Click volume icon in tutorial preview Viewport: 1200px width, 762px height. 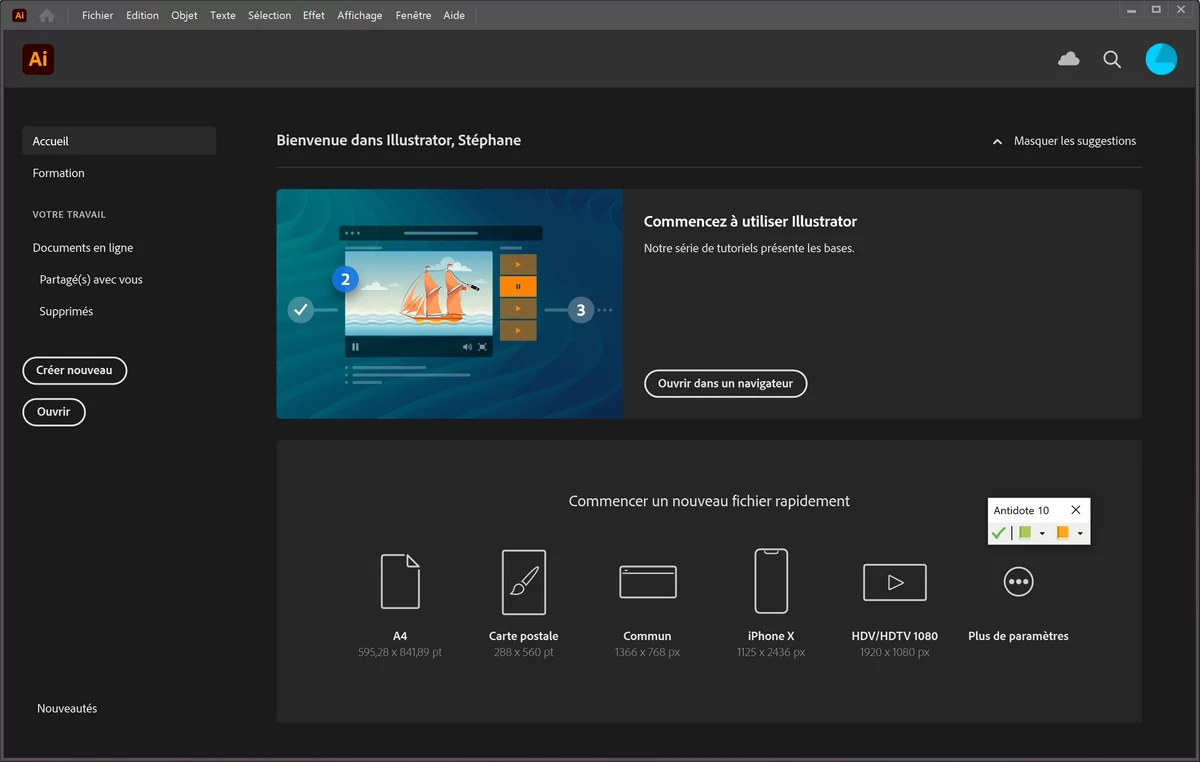pyautogui.click(x=467, y=347)
